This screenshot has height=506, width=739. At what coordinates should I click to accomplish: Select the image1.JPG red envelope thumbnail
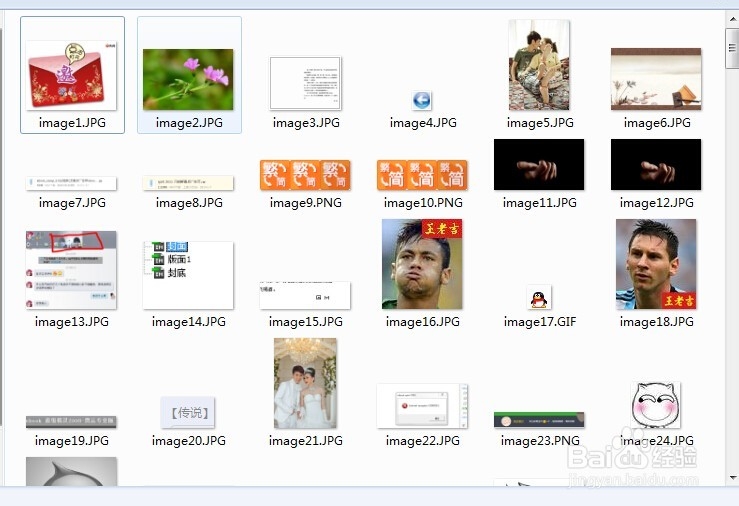72,75
